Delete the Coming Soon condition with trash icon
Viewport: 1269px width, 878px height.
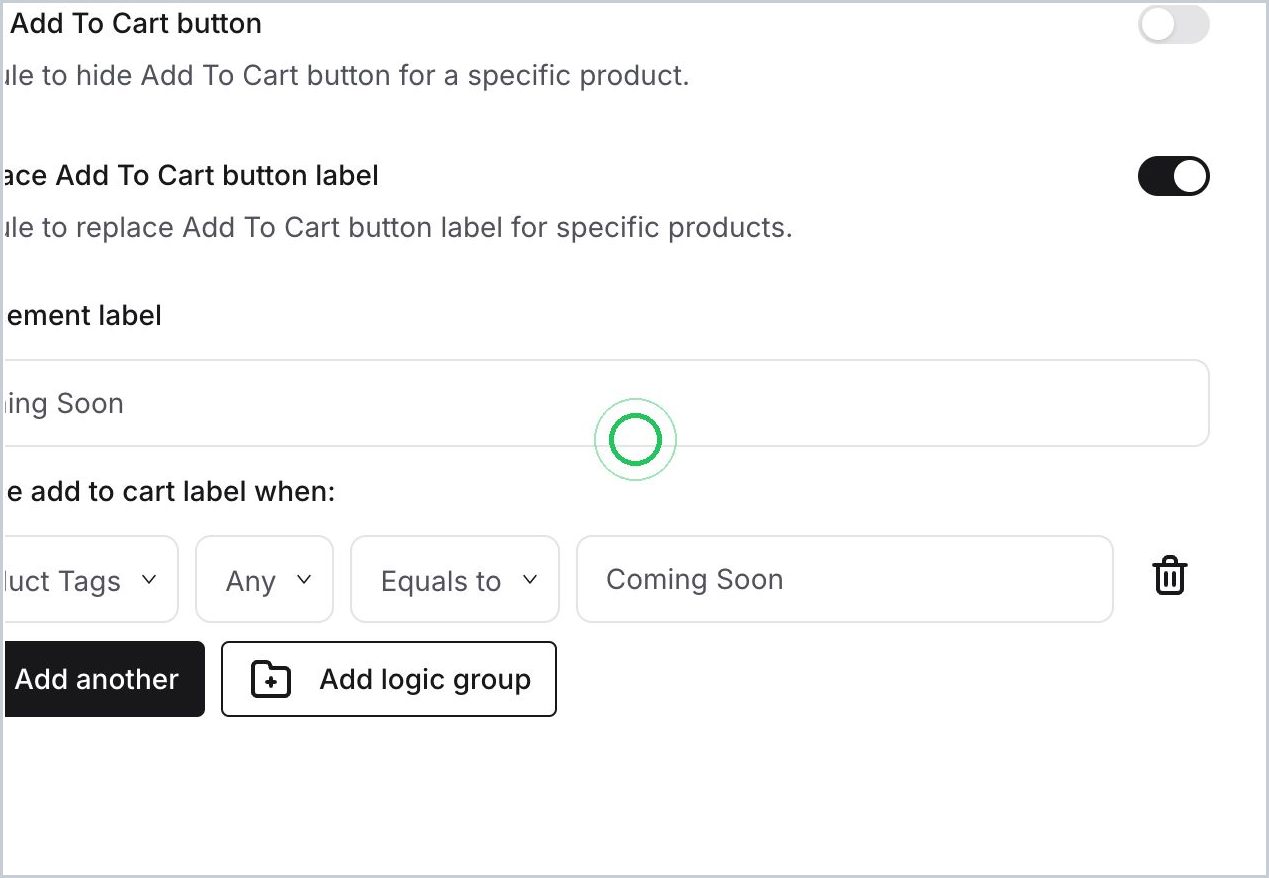coord(1169,578)
